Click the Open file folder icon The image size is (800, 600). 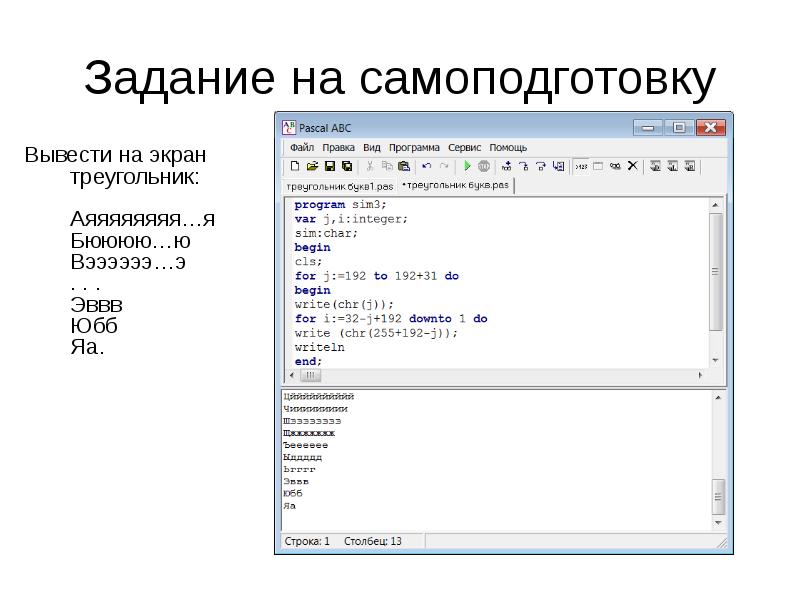click(312, 166)
